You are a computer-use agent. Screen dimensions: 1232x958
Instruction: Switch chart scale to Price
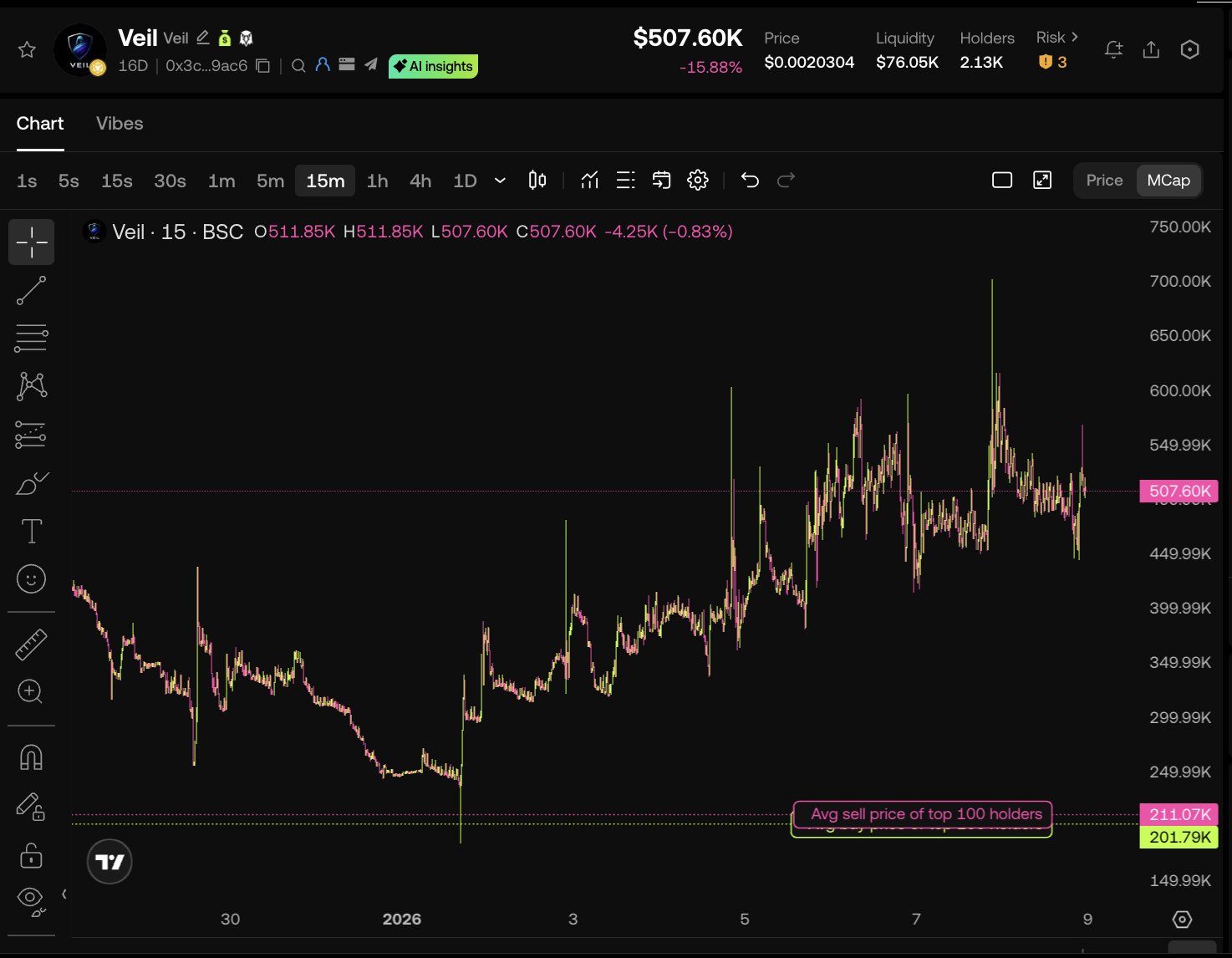[1104, 180]
